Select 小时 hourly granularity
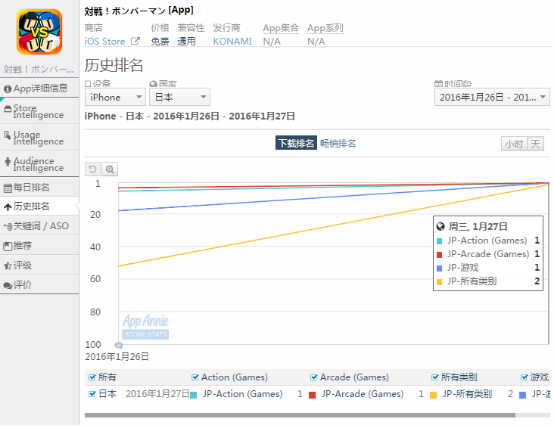Viewport: 554px width, 426px height. 514,144
